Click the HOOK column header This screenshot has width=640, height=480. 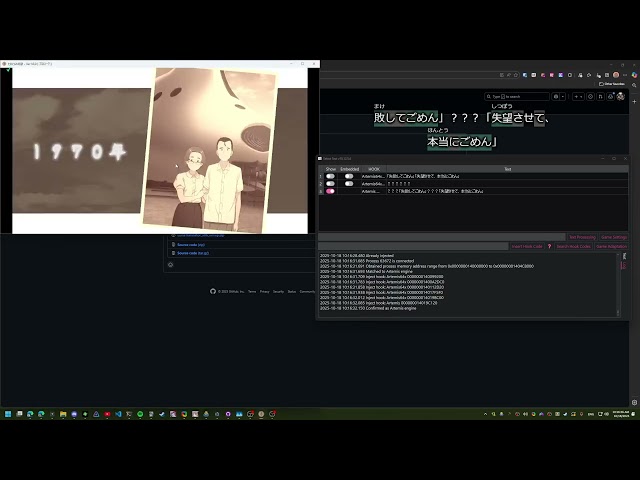pos(374,169)
